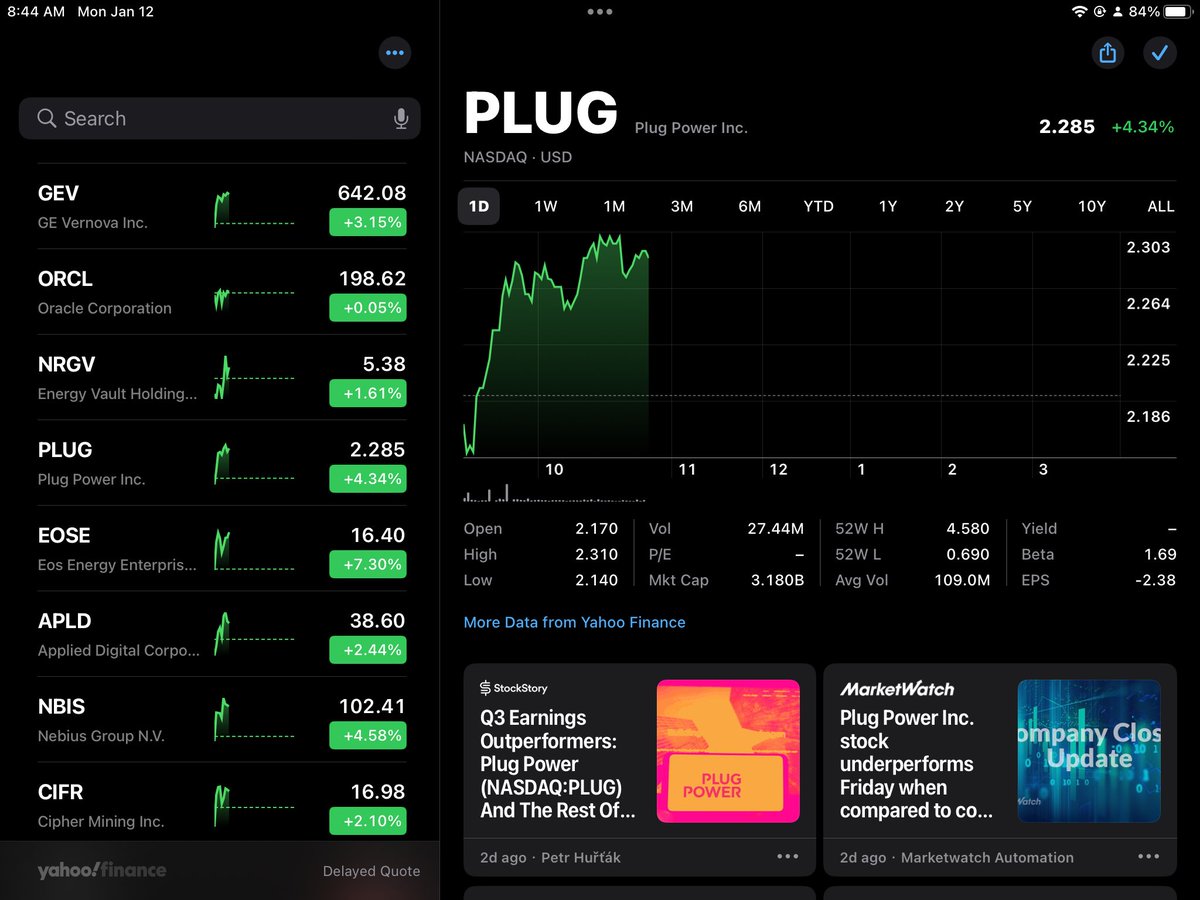1200x900 pixels.
Task: Select the YTD chart range
Action: click(x=818, y=206)
